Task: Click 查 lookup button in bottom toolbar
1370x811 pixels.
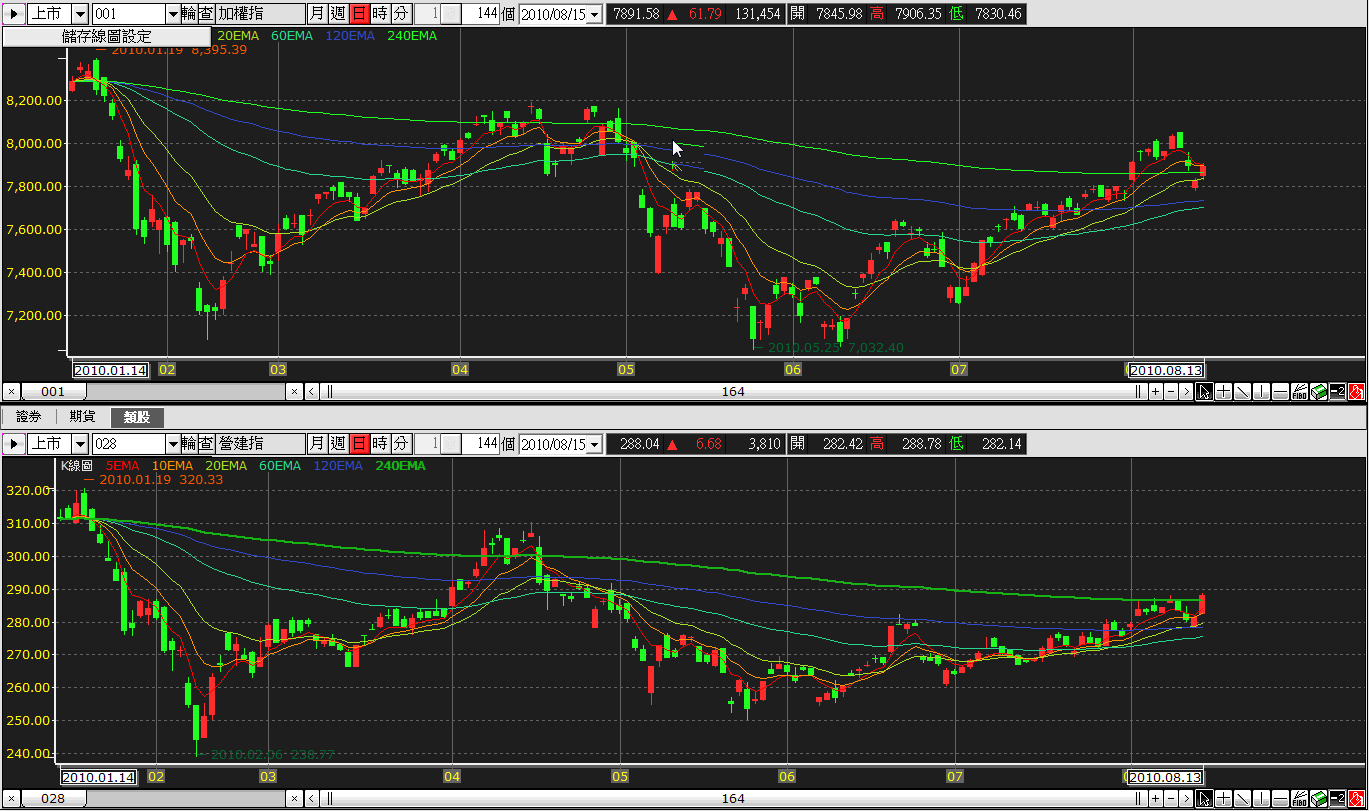Action: [205, 443]
